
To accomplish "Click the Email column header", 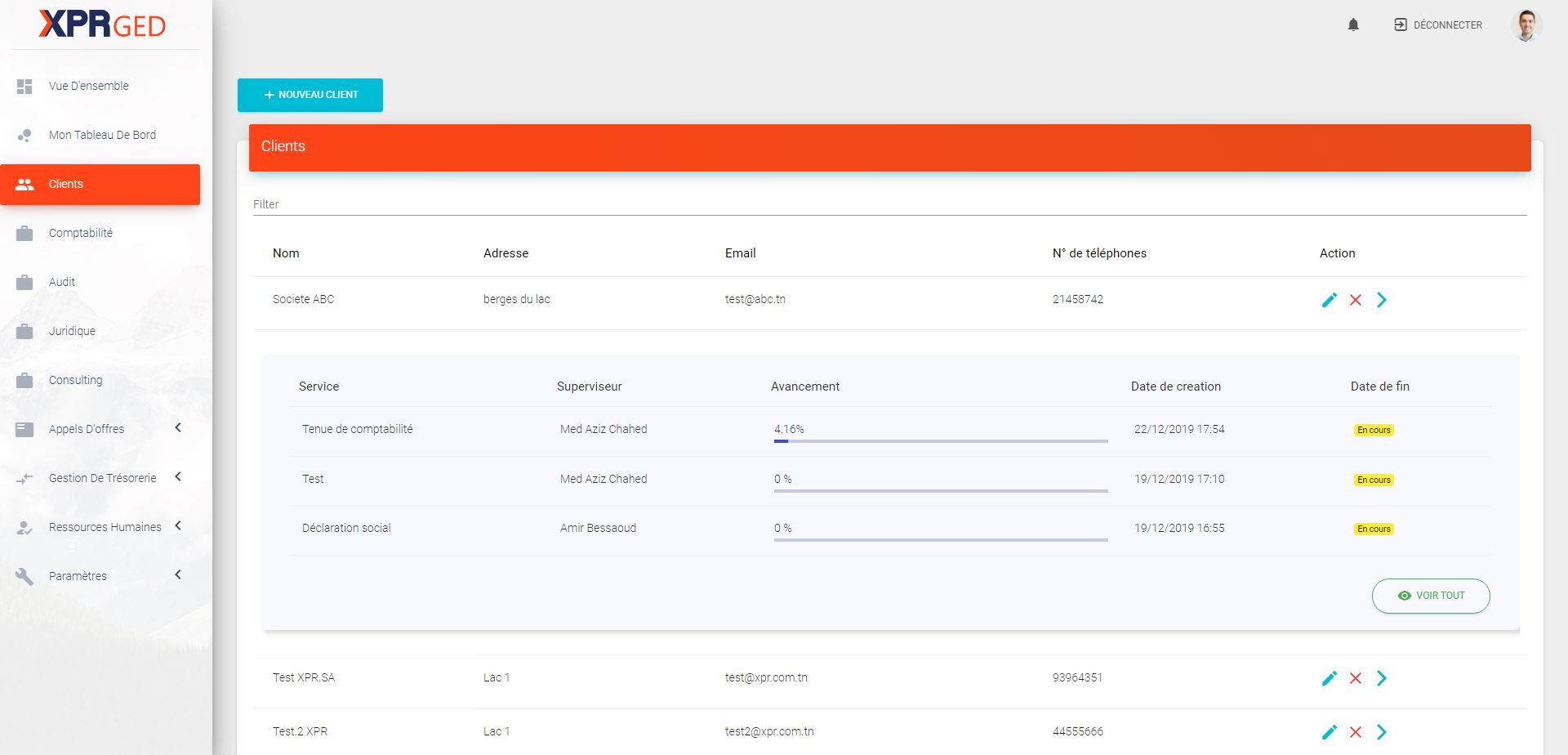I will coord(741,253).
